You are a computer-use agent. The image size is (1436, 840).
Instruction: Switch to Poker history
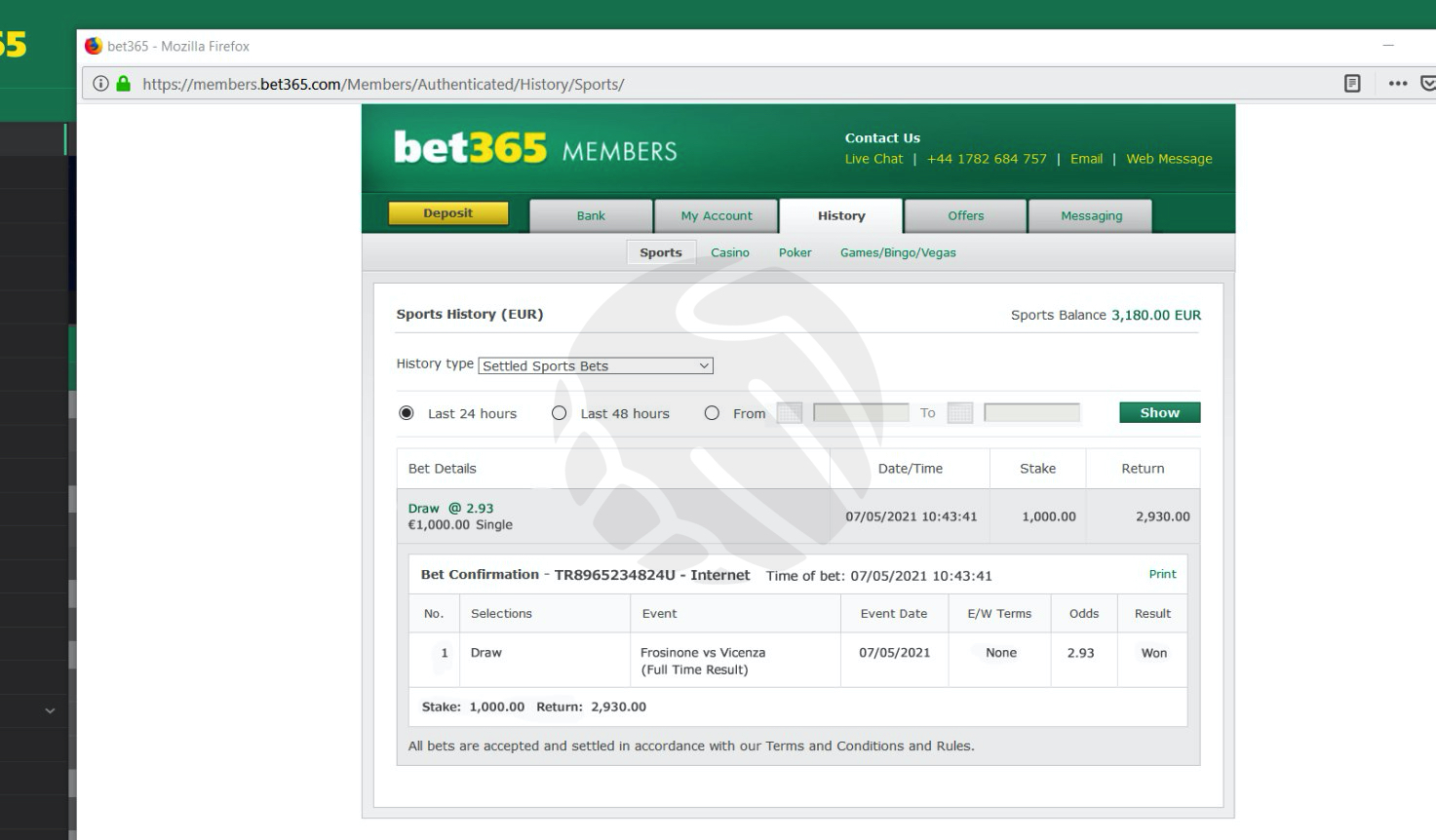tap(795, 252)
